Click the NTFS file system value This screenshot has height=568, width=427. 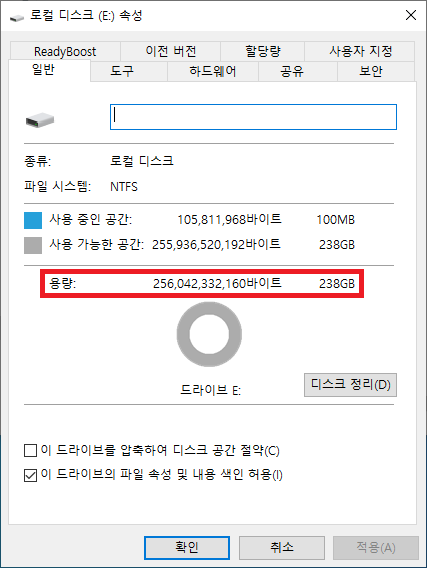coord(124,187)
